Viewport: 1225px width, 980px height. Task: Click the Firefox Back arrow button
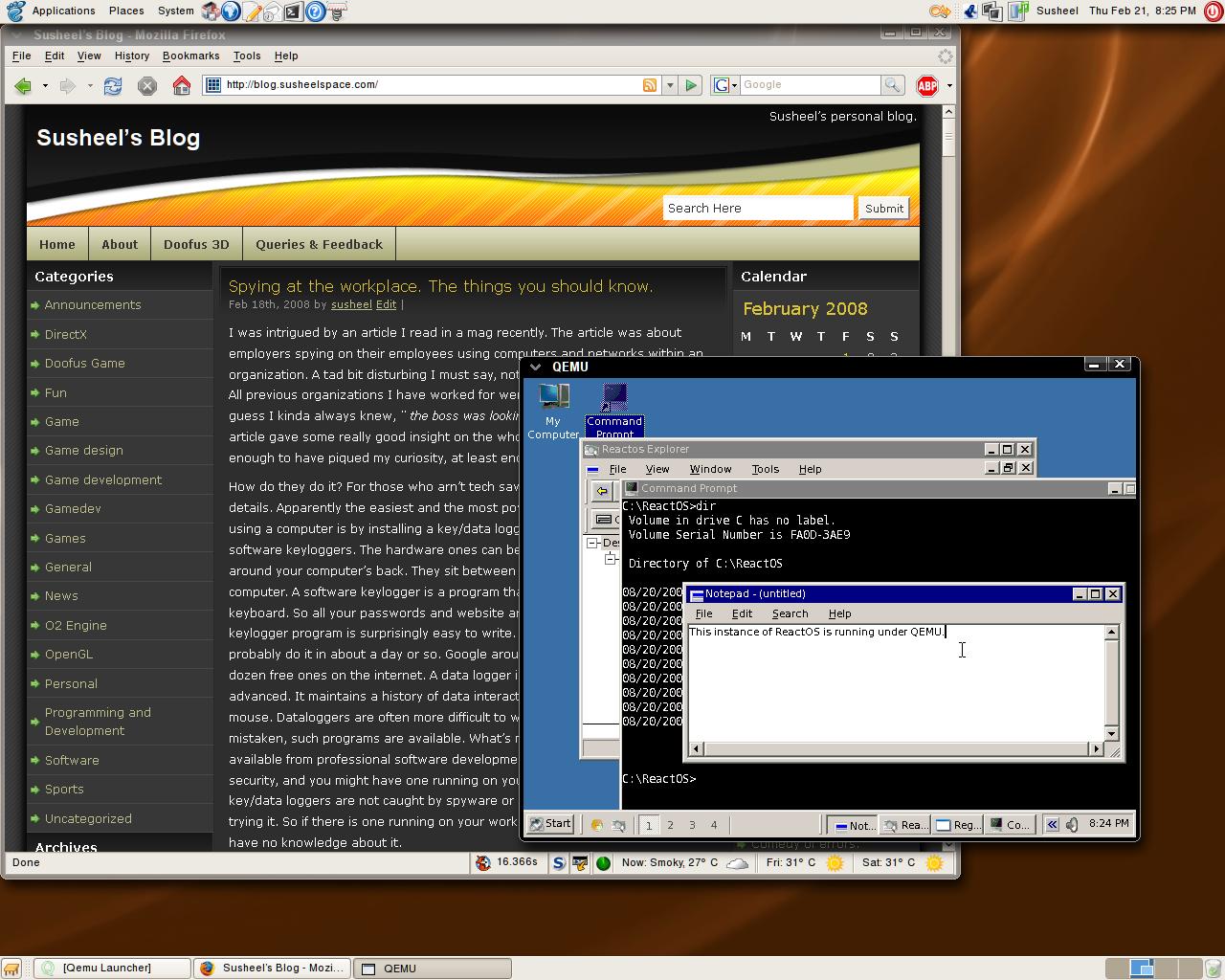23,85
